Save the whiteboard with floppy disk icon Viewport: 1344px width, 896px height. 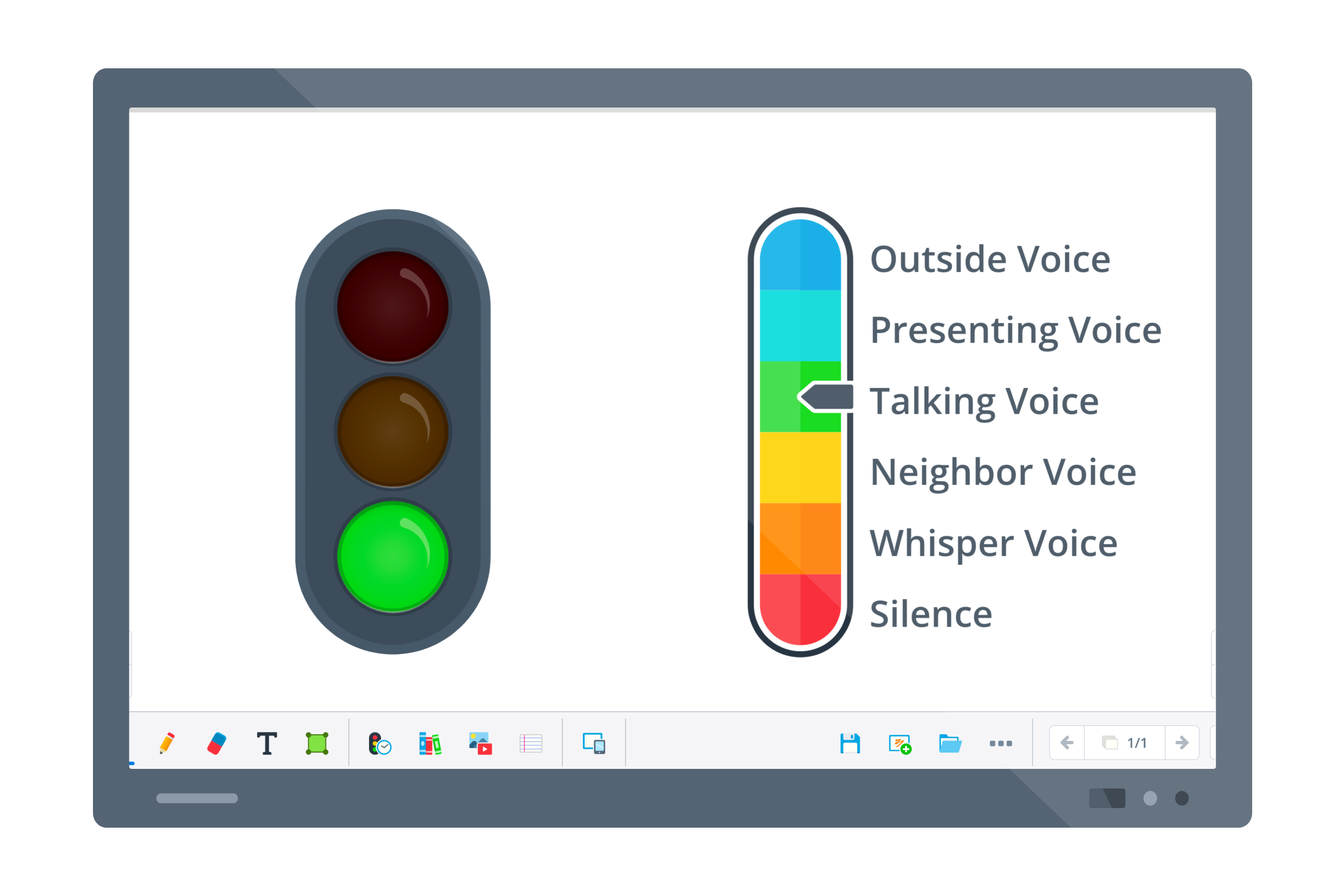[x=850, y=744]
